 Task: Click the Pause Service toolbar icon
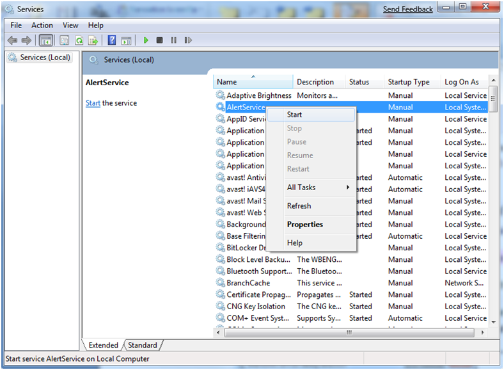pyautogui.click(x=174, y=40)
